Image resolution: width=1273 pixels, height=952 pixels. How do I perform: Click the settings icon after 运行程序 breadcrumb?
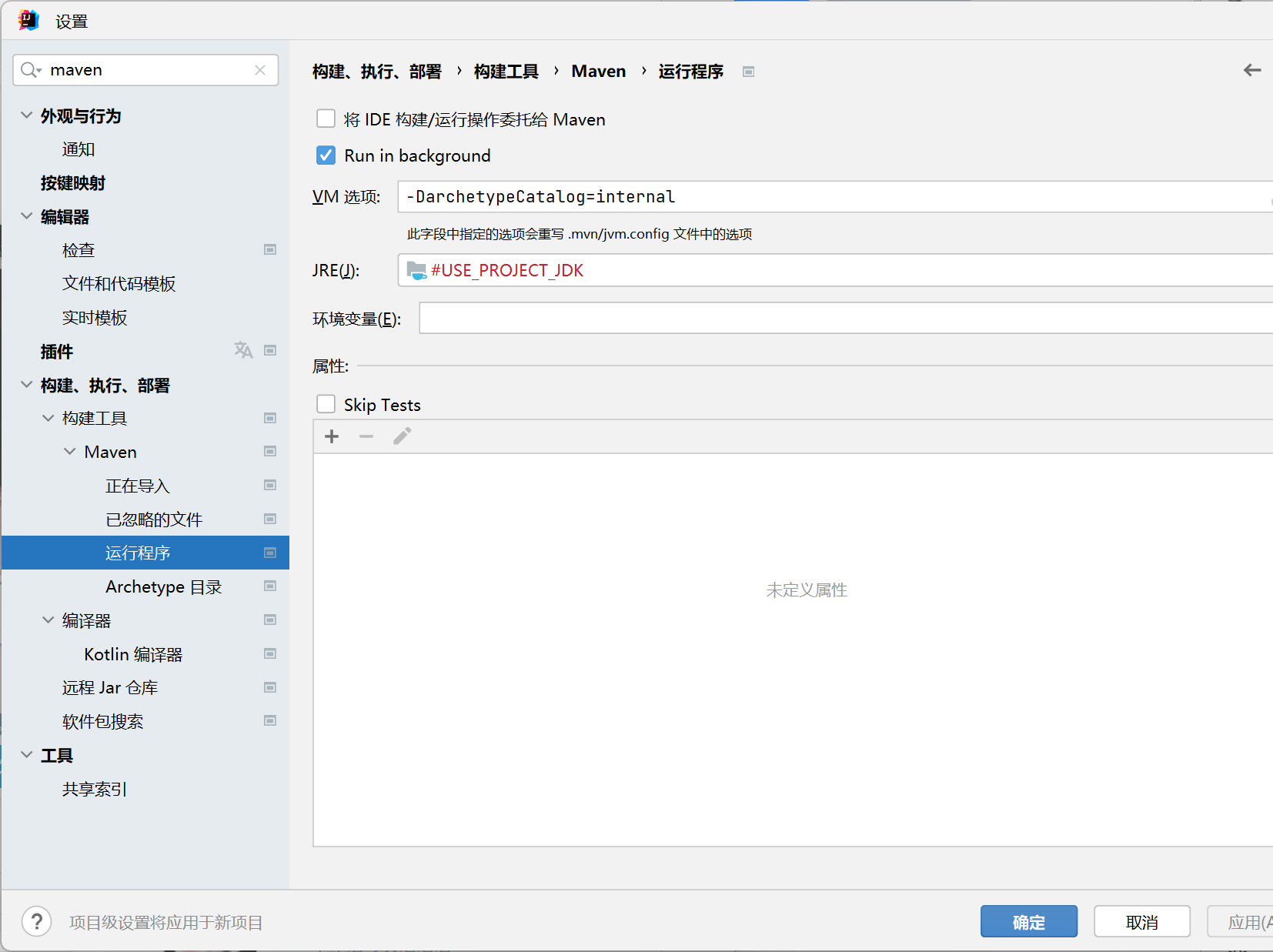(749, 71)
